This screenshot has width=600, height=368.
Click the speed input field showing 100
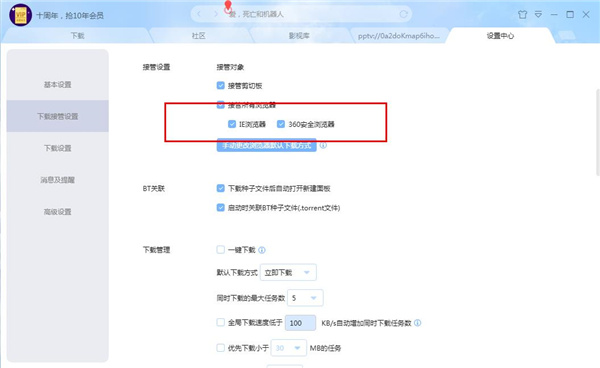pyautogui.click(x=300, y=323)
